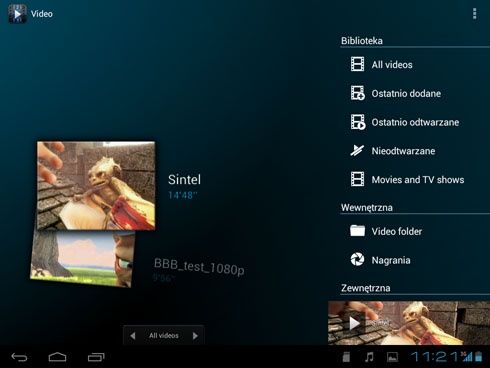Select the Sintel title text
This screenshot has width=490, height=368.
(184, 180)
